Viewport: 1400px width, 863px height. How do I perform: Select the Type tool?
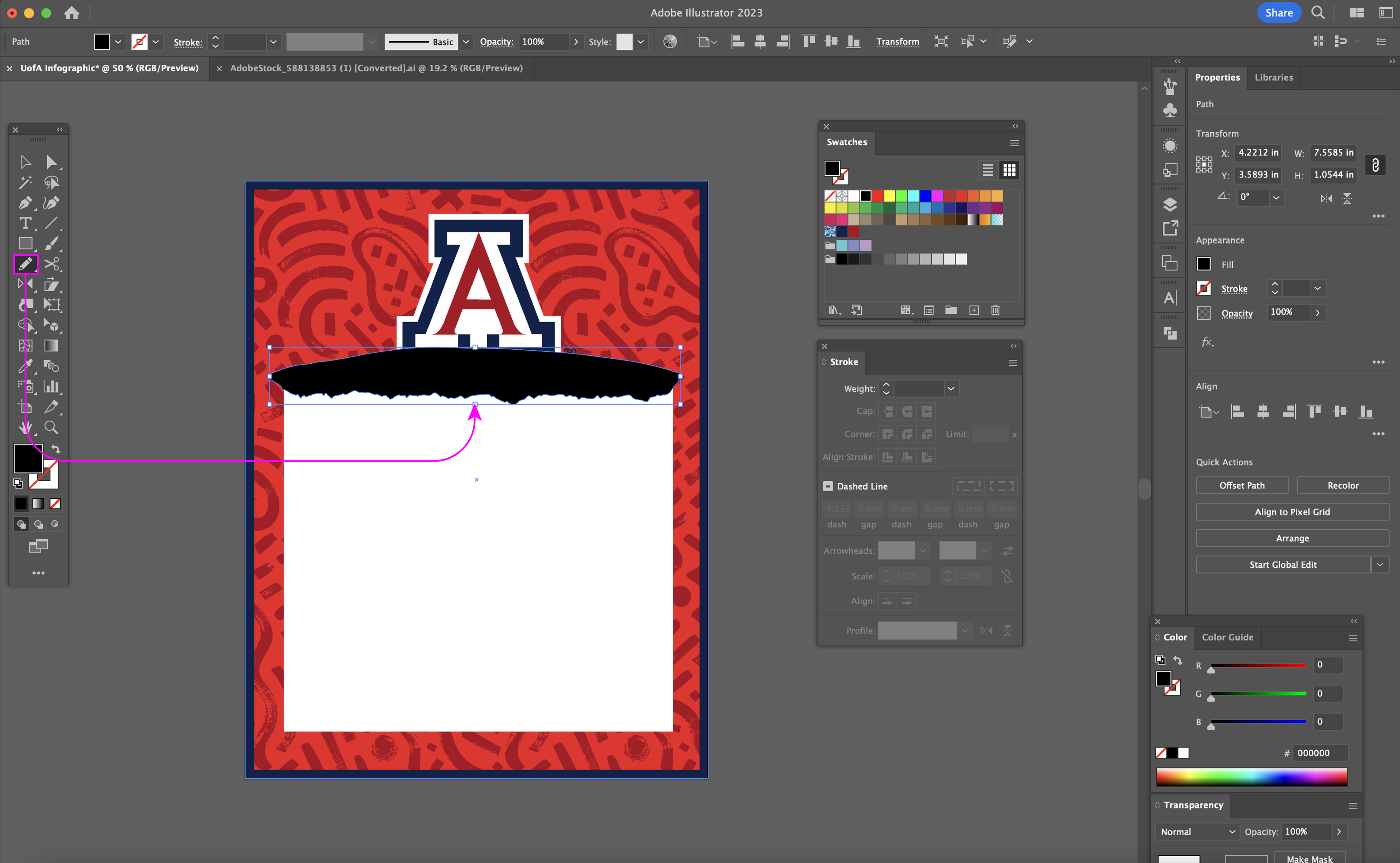pos(24,223)
